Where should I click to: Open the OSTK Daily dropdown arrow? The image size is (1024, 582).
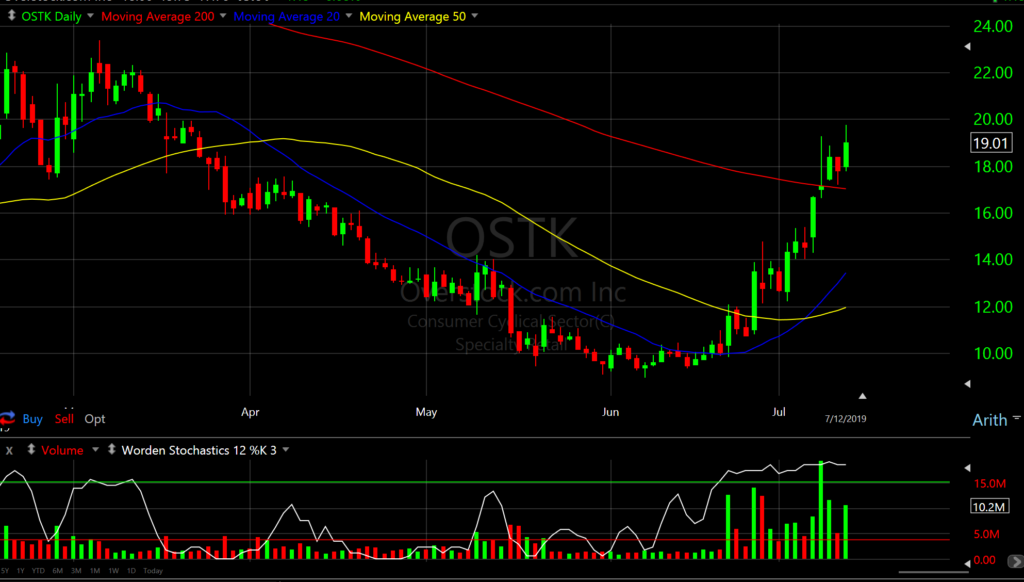click(x=91, y=16)
